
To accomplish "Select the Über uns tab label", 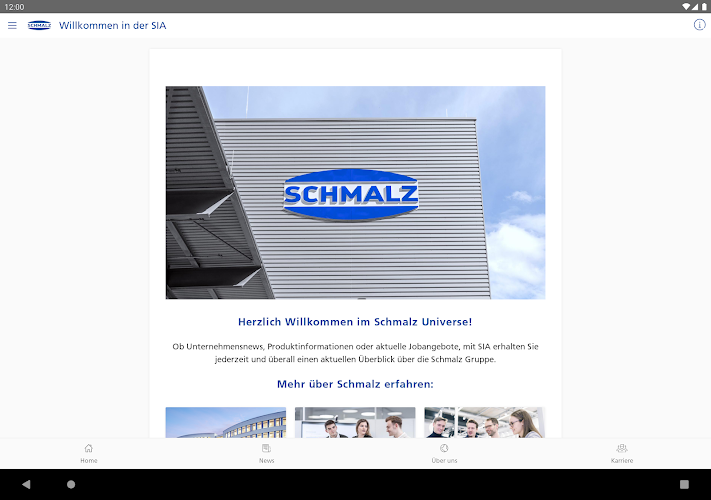I will 444,460.
